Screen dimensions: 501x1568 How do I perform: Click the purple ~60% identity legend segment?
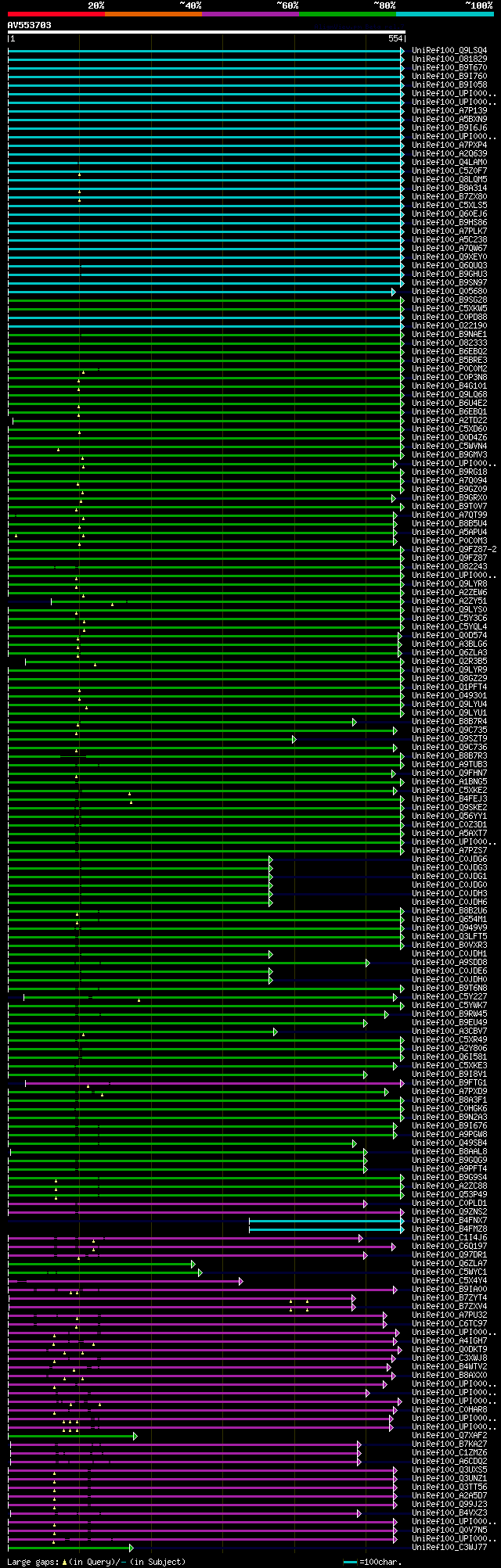click(250, 14)
